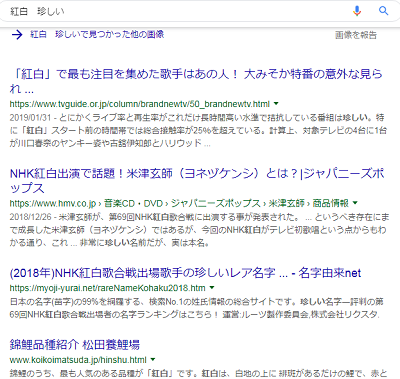This screenshot has height=379, width=400.
Task: Click the myoji-yurai.net/rareNameKohaku2018.htm URL text
Action: (108, 288)
